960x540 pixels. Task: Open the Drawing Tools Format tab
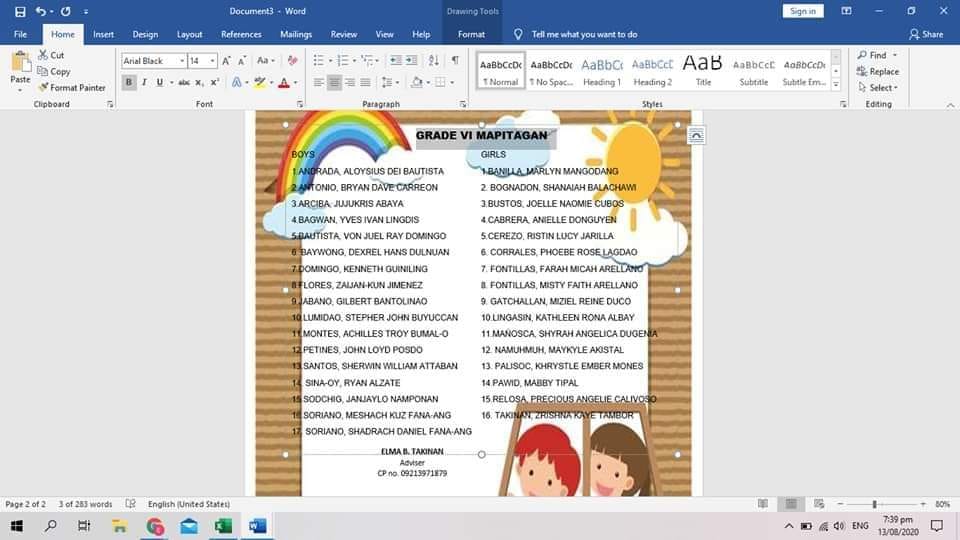click(471, 34)
